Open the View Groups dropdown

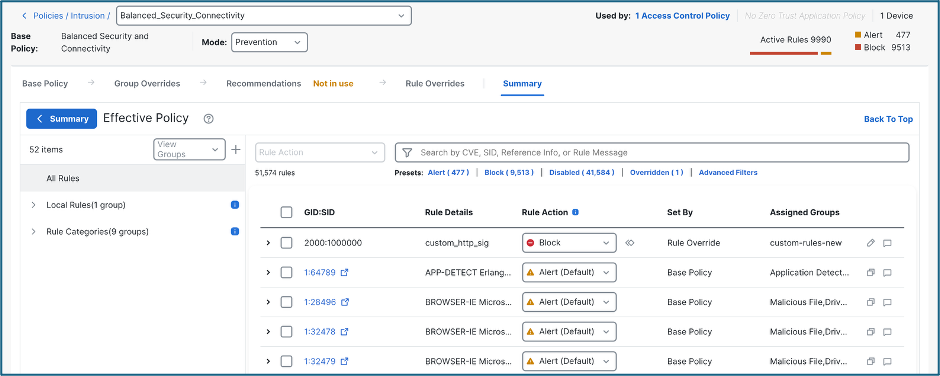point(189,149)
